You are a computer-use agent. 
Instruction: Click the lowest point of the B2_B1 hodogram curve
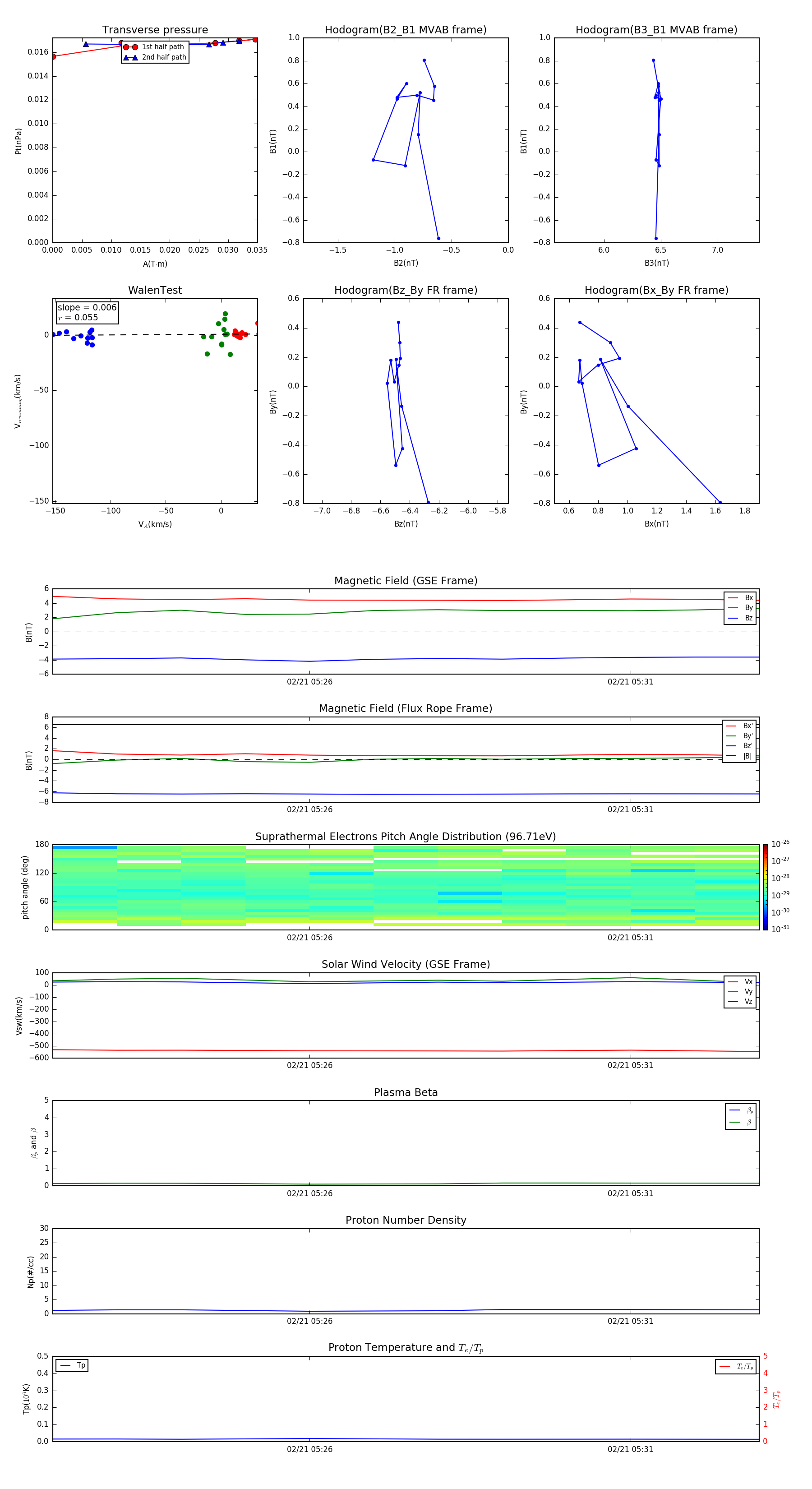click(438, 238)
